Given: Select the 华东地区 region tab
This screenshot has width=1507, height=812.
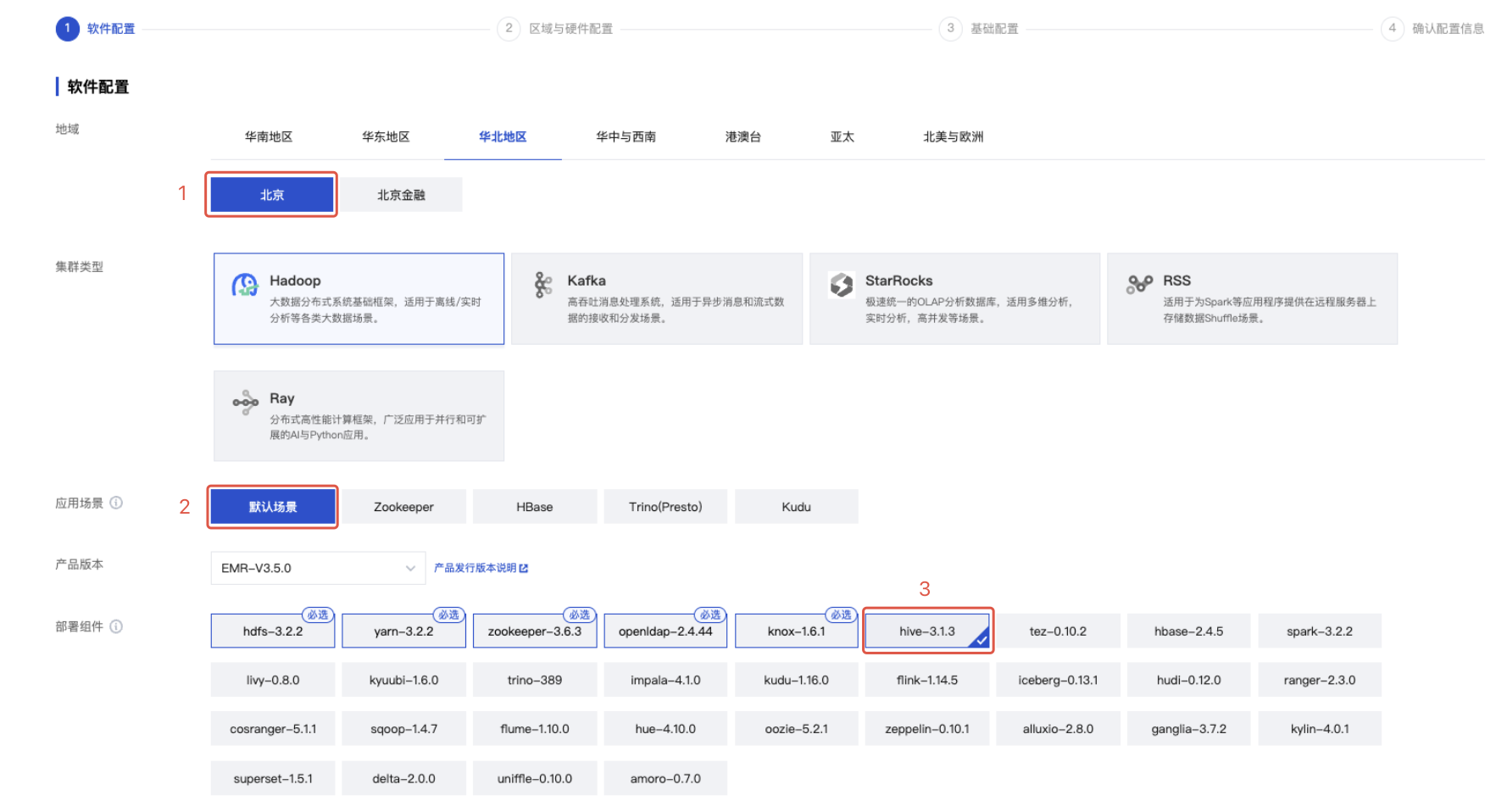Looking at the screenshot, I should point(386,136).
